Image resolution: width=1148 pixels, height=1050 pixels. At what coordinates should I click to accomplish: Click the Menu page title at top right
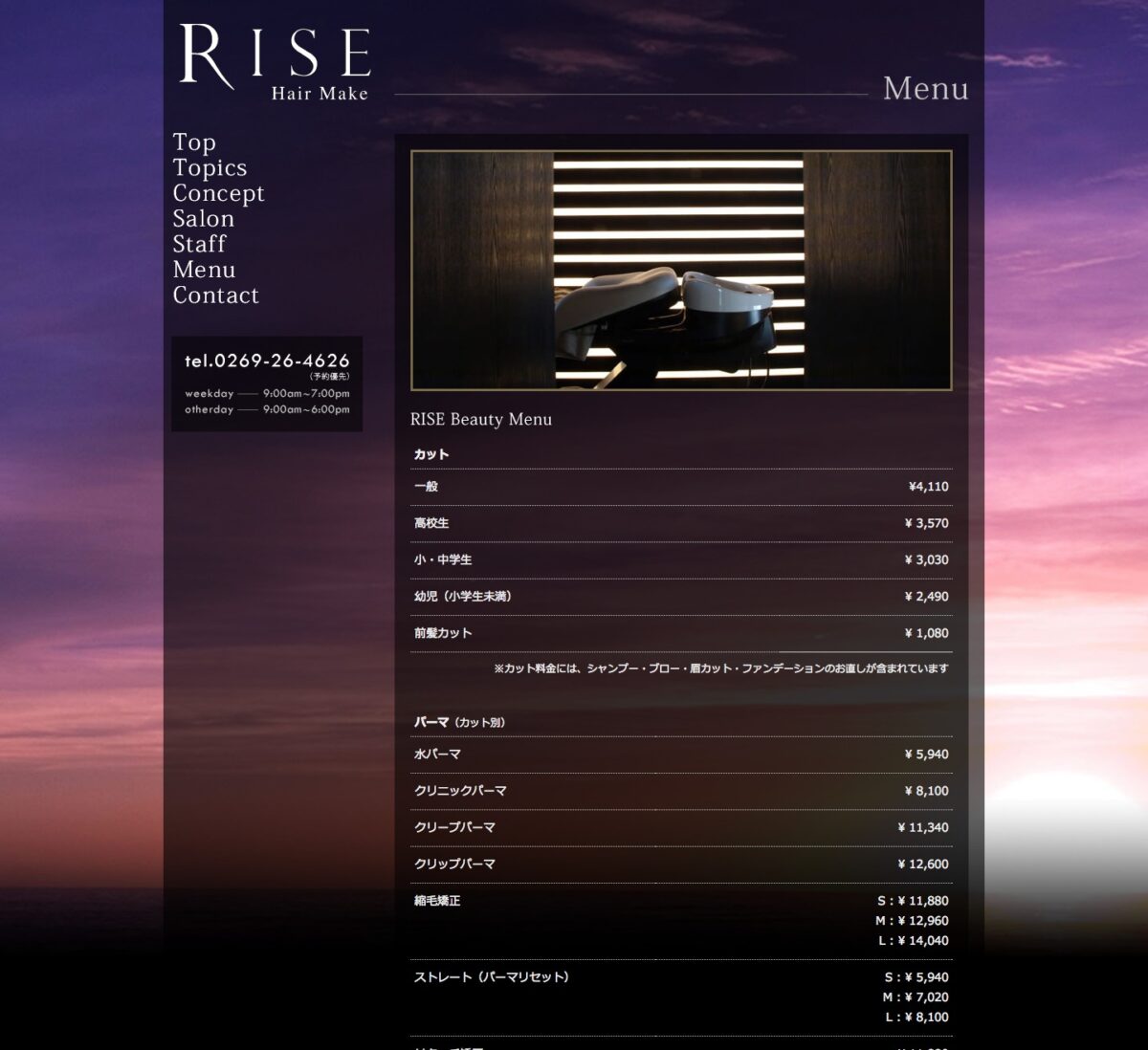(x=925, y=89)
